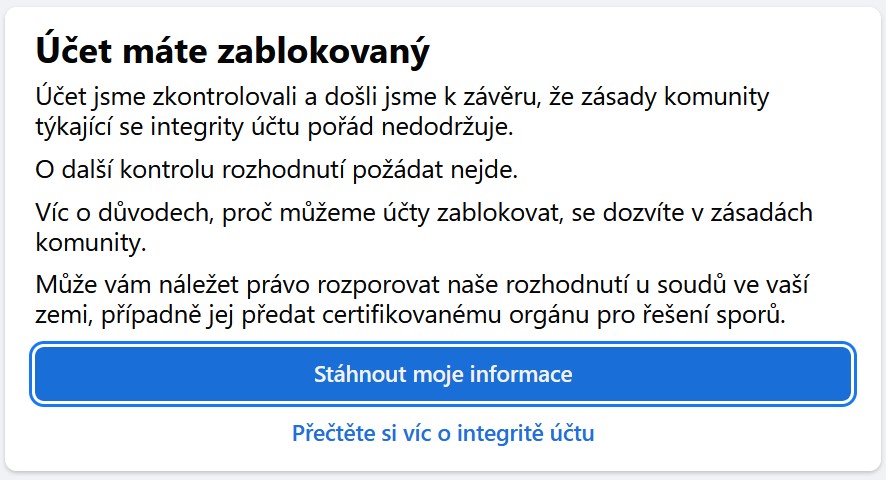Click the sentence "O další kontrolu rozhodnutí požádat nejde."
886x480 pixels.
click(x=277, y=169)
